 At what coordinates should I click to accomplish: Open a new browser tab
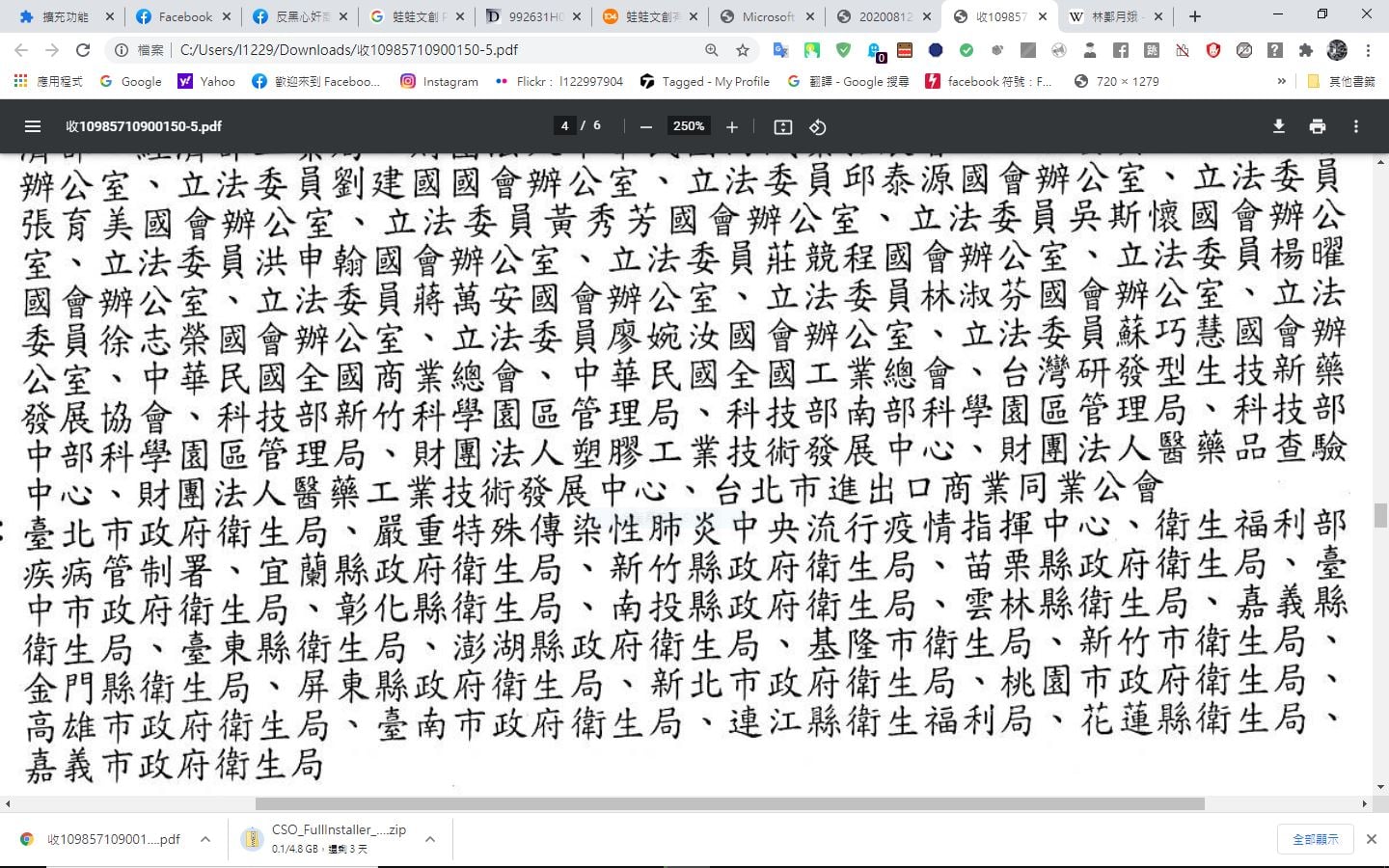point(1195,16)
